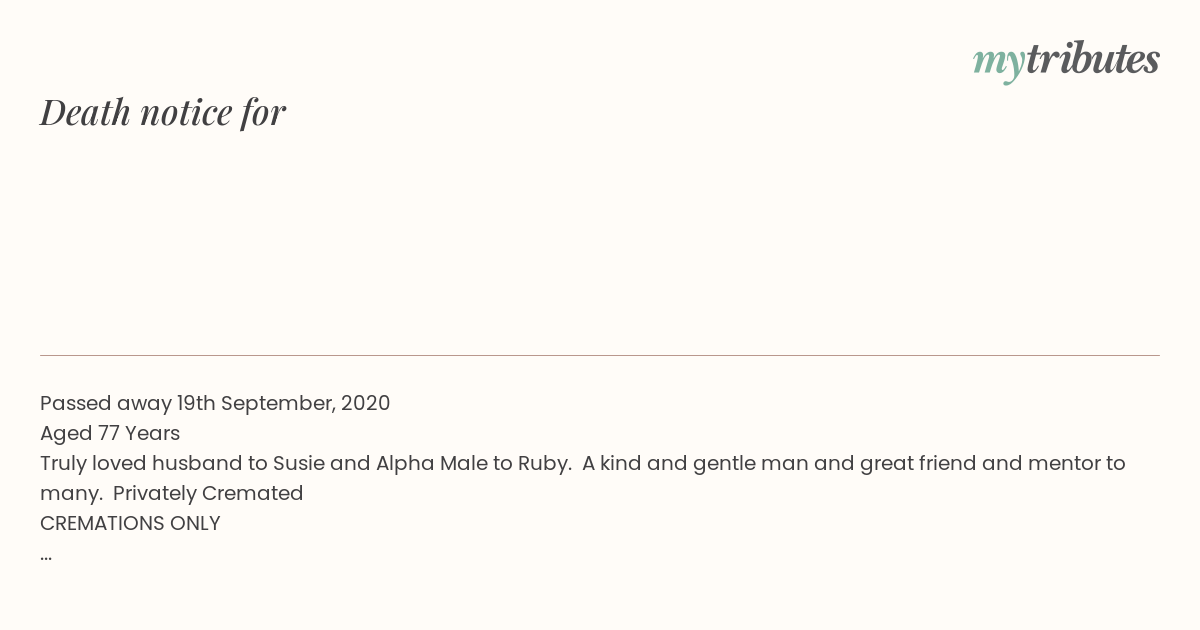Click the "CREMATIONS ONLY" text
Viewport: 1200px width, 630px height.
pos(130,523)
